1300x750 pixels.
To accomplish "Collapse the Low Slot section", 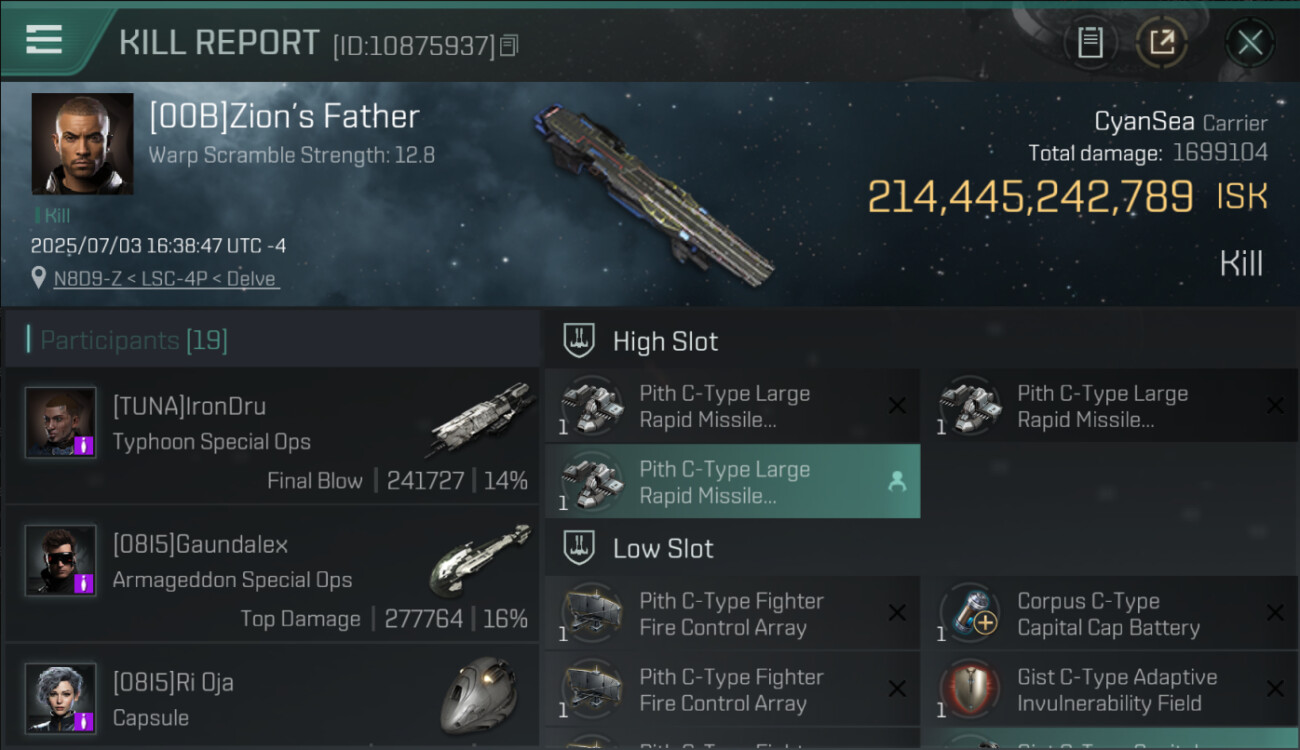I will coord(663,549).
